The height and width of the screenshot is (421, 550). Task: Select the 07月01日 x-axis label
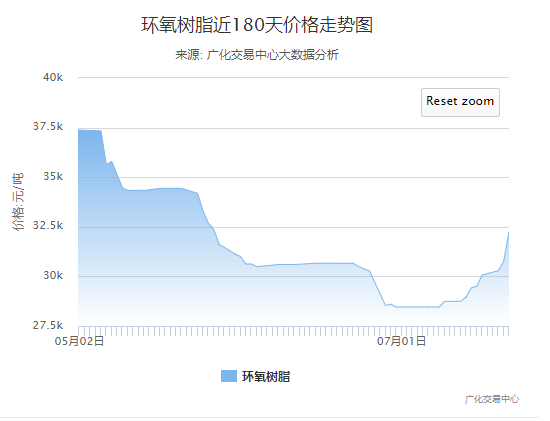402,341
